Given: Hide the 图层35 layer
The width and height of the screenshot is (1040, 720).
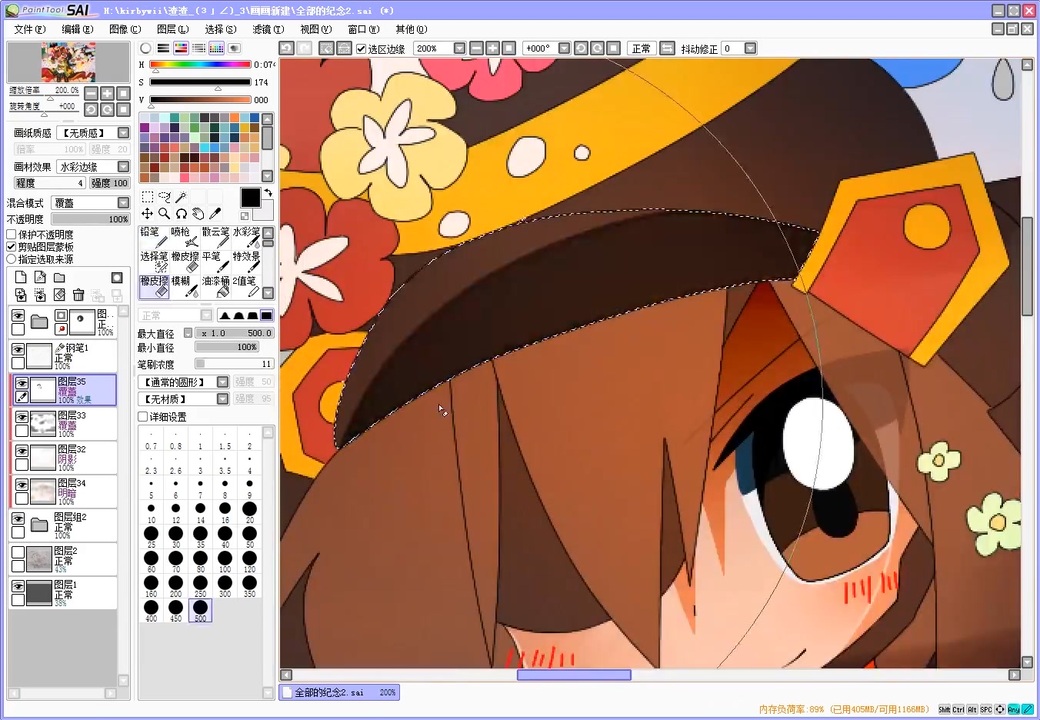Looking at the screenshot, I should point(21,383).
